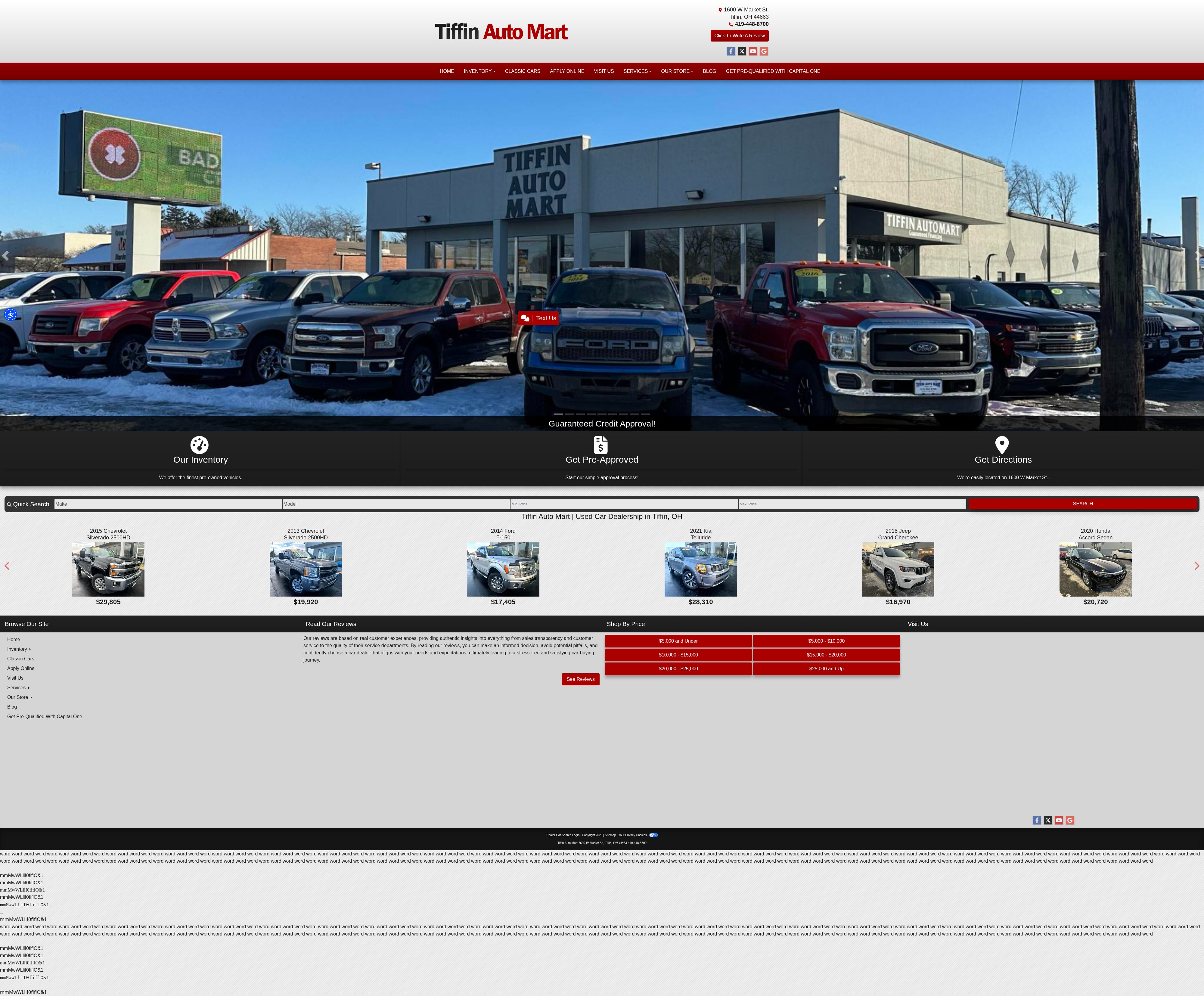Focus the Model search field
This screenshot has height=996, width=1204.
(396, 504)
